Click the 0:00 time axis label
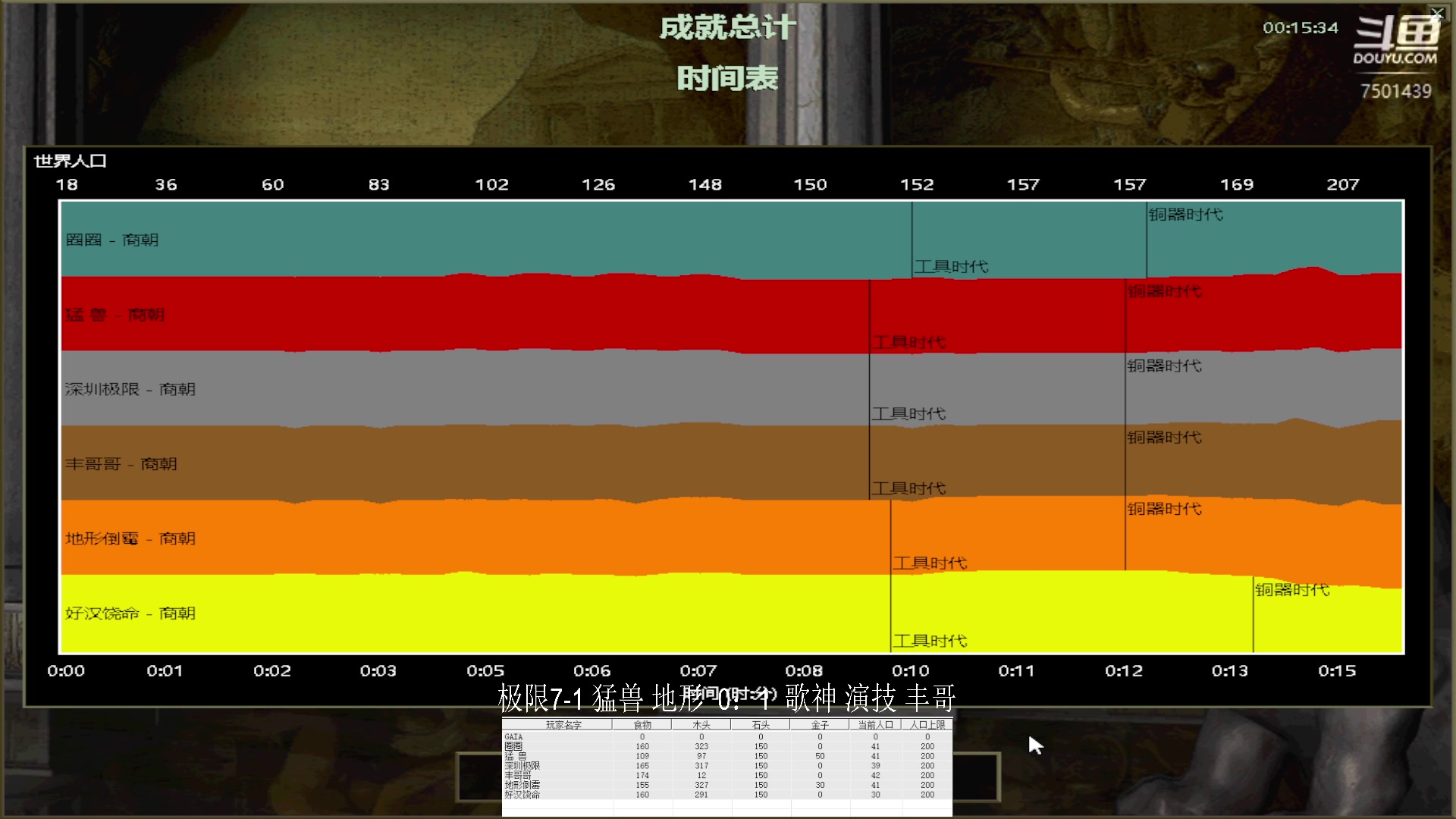1456x819 pixels. click(x=66, y=671)
